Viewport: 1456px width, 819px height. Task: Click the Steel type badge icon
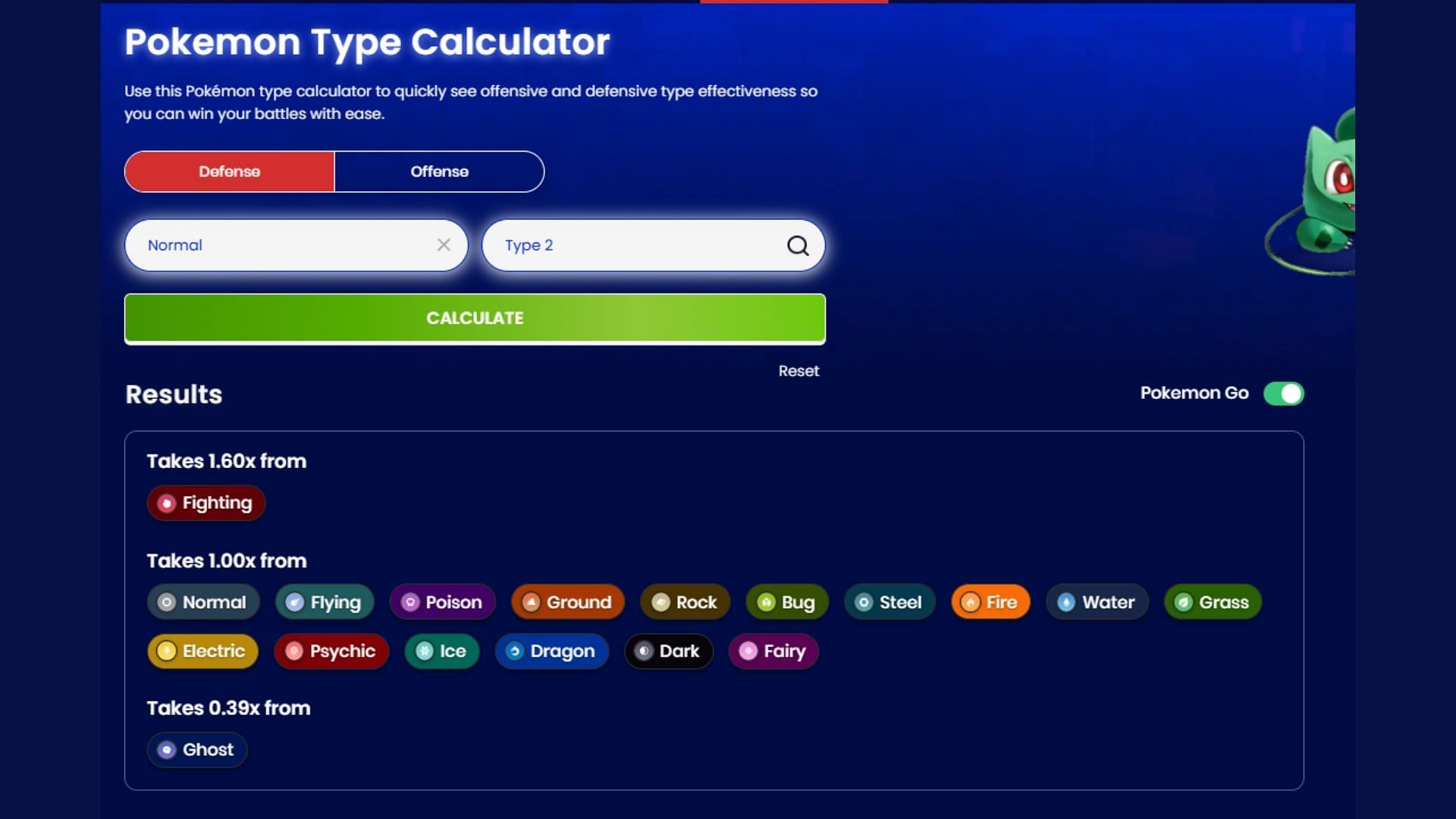coord(863,602)
